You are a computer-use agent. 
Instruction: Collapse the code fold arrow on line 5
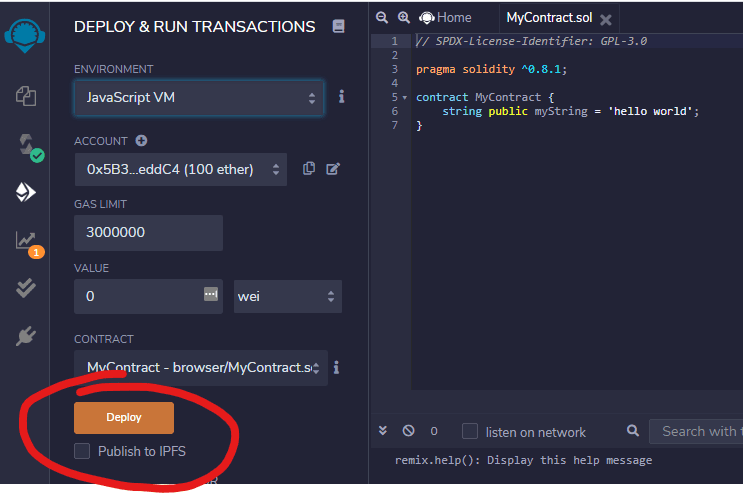pos(405,98)
